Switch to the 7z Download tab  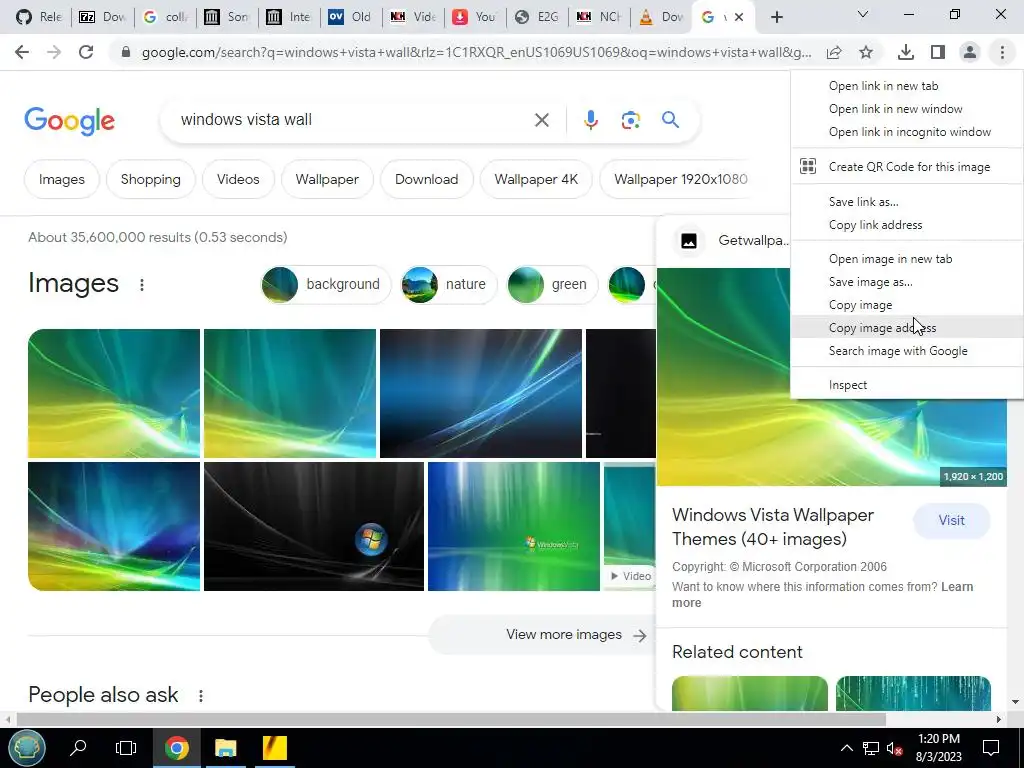point(103,17)
